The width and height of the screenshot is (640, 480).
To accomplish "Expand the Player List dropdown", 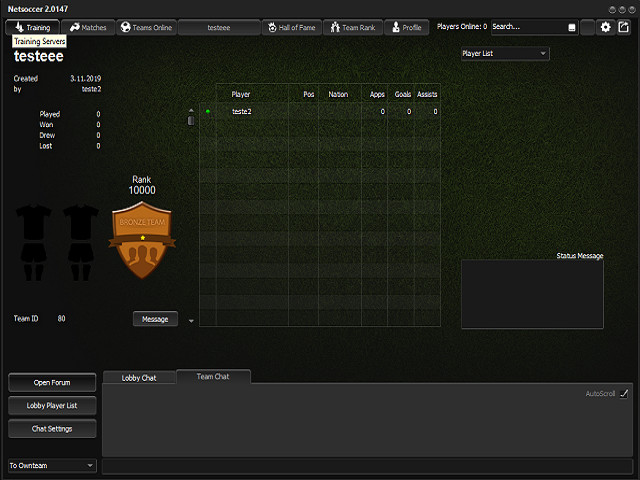I will coord(504,53).
